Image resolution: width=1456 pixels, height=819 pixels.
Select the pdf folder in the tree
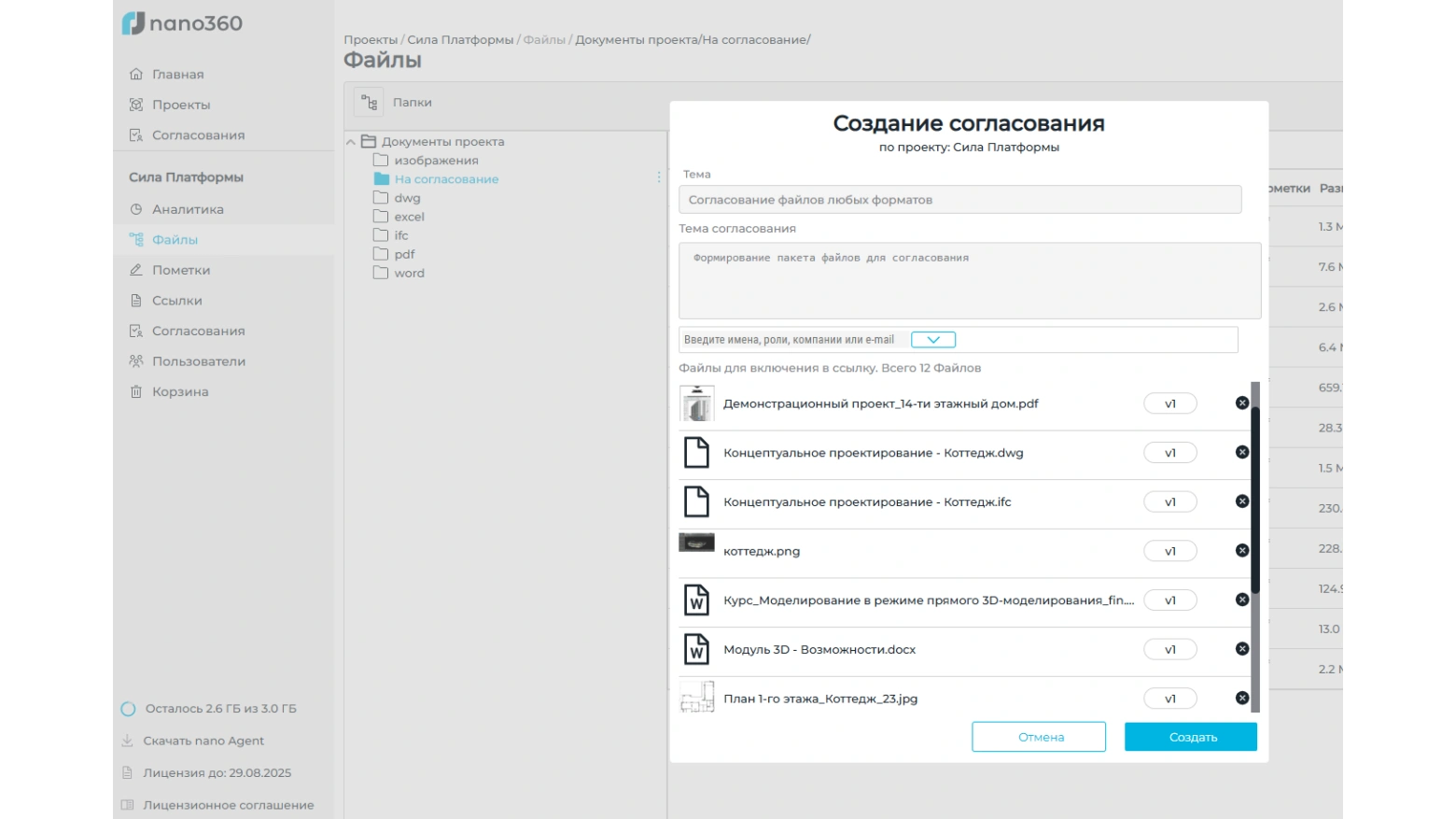coord(404,254)
